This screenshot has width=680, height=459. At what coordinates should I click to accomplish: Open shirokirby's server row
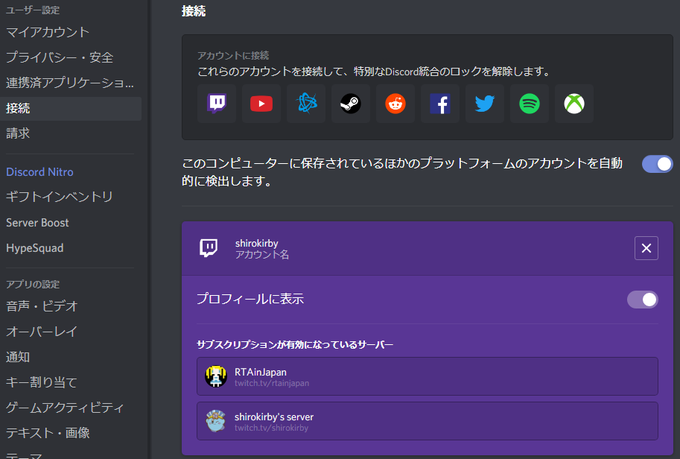(427, 421)
